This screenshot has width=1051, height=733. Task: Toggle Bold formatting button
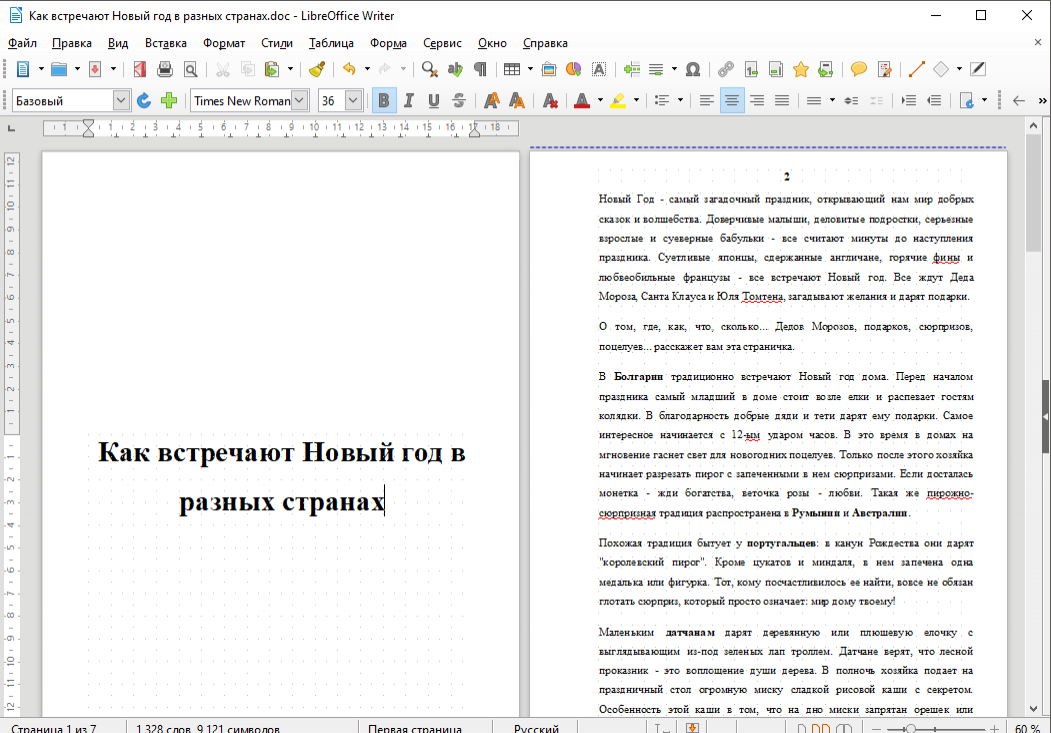coord(383,100)
